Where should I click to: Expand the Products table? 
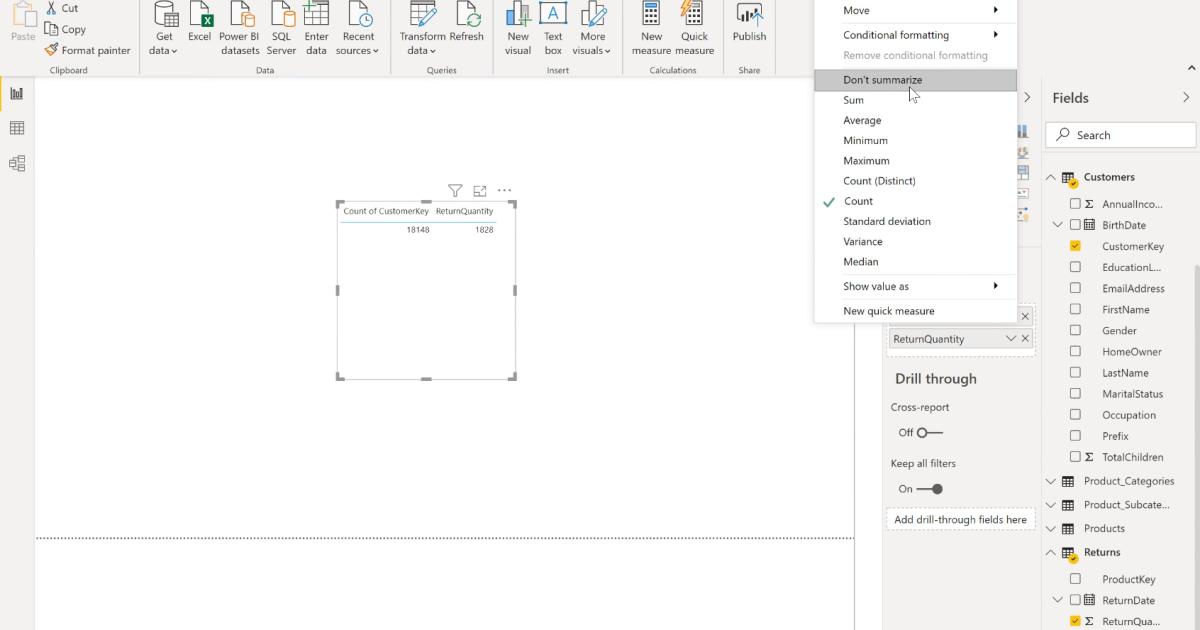(x=1050, y=528)
